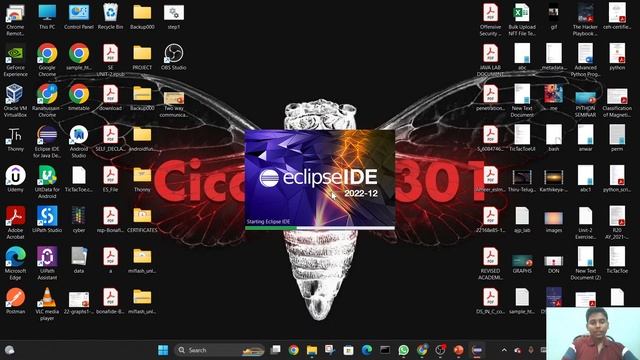This screenshot has height=360, width=640.
Task: Open WhatsApp from the taskbar
Action: tap(403, 350)
